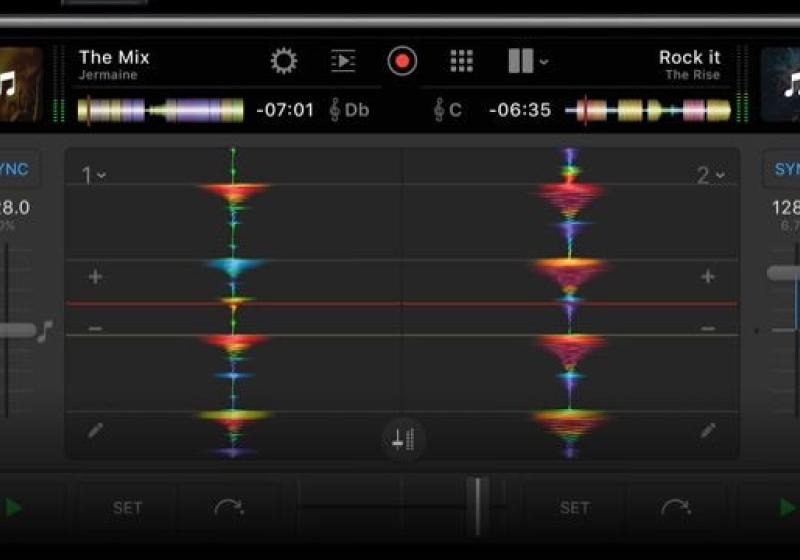Expand the deck 2 dropdown chevron

[712, 176]
